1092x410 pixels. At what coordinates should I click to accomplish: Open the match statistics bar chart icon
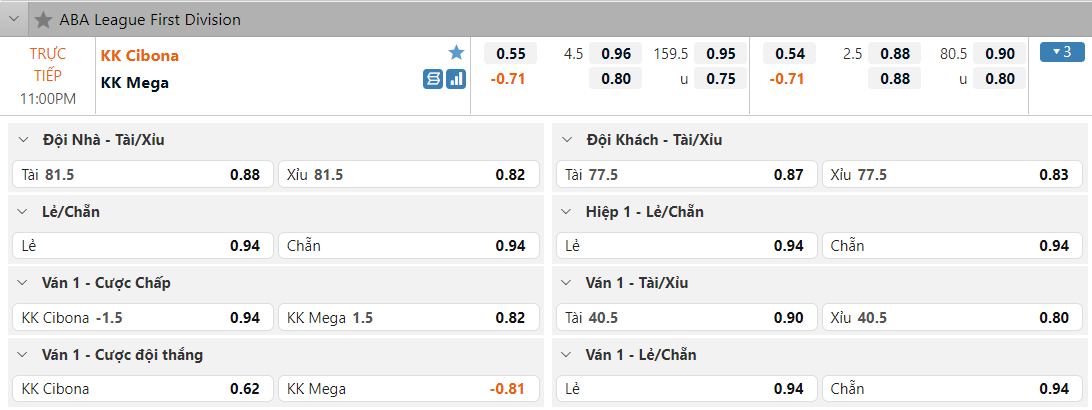(x=456, y=79)
